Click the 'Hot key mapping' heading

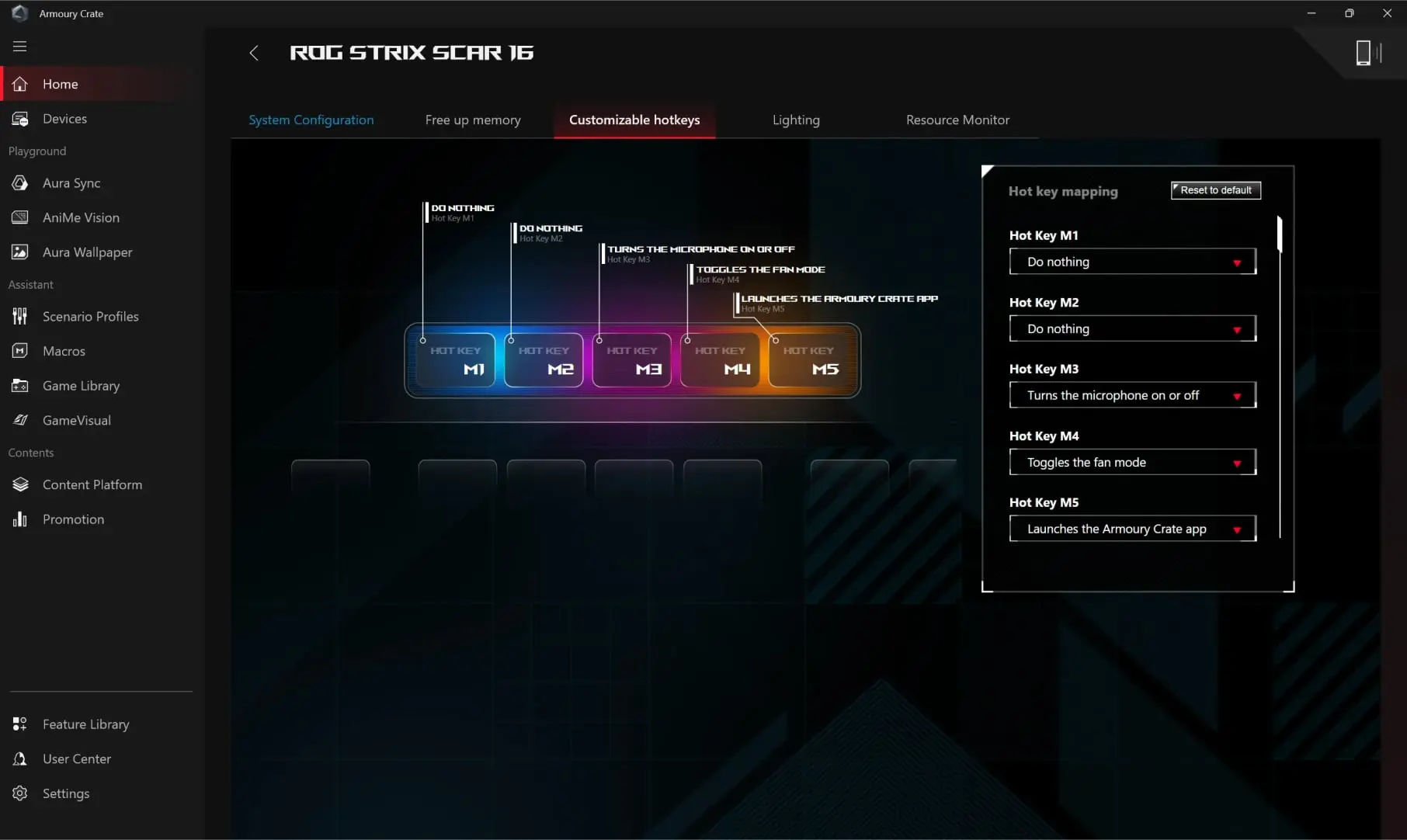(1063, 191)
